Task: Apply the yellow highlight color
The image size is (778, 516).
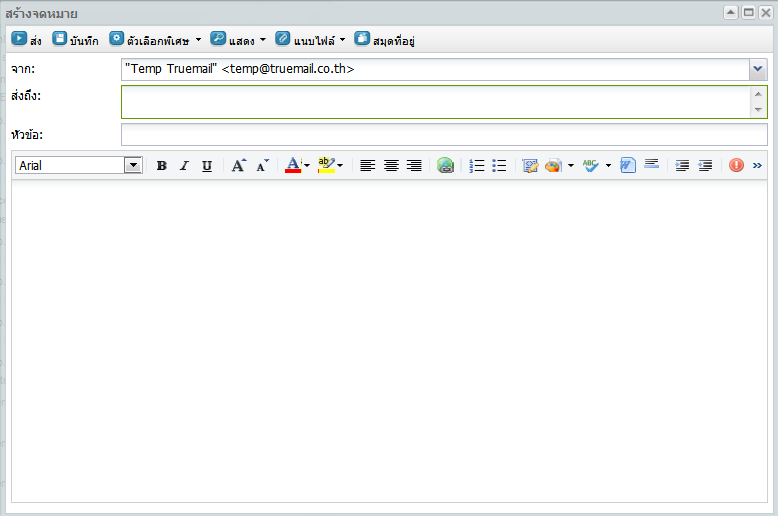Action: click(x=326, y=165)
